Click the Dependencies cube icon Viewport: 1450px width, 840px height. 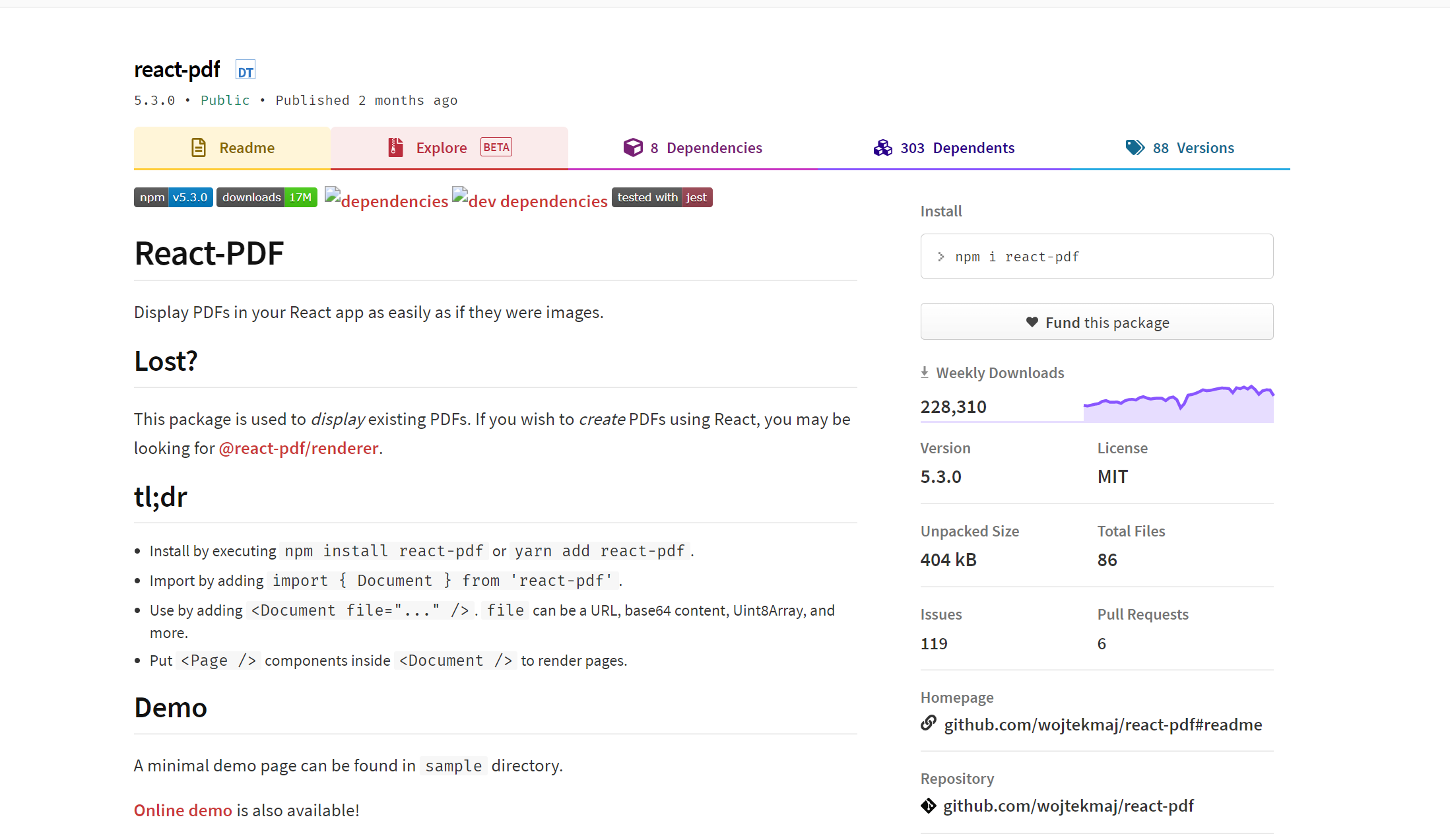633,147
